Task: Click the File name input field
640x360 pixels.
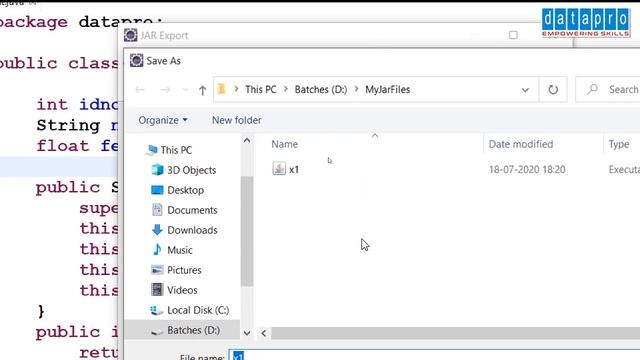Action: pos(434,355)
